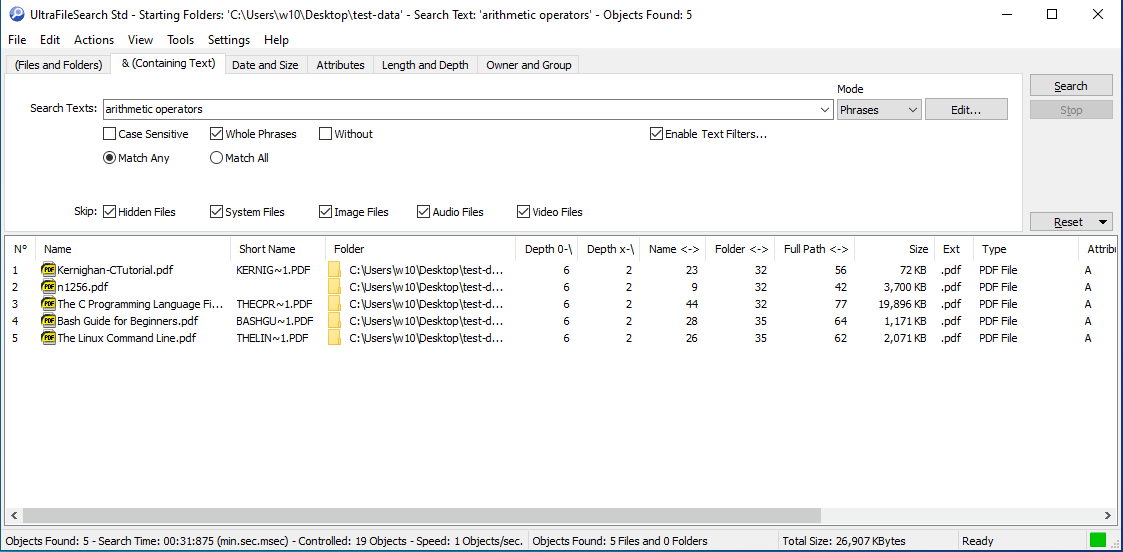Click the PDF icon of Kernighan-CTutorial.pdf

tap(49, 270)
